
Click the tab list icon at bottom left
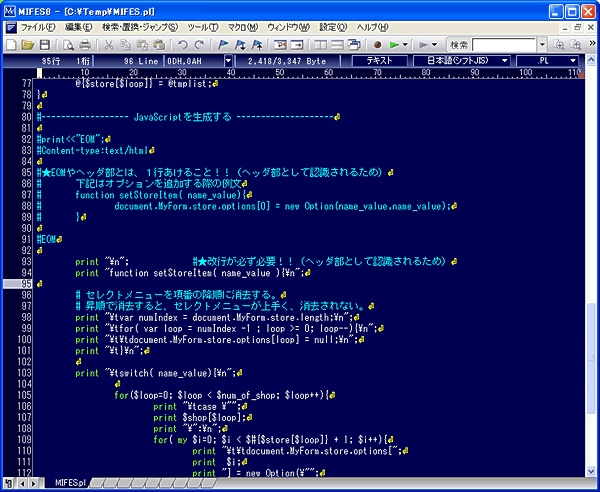(9, 483)
